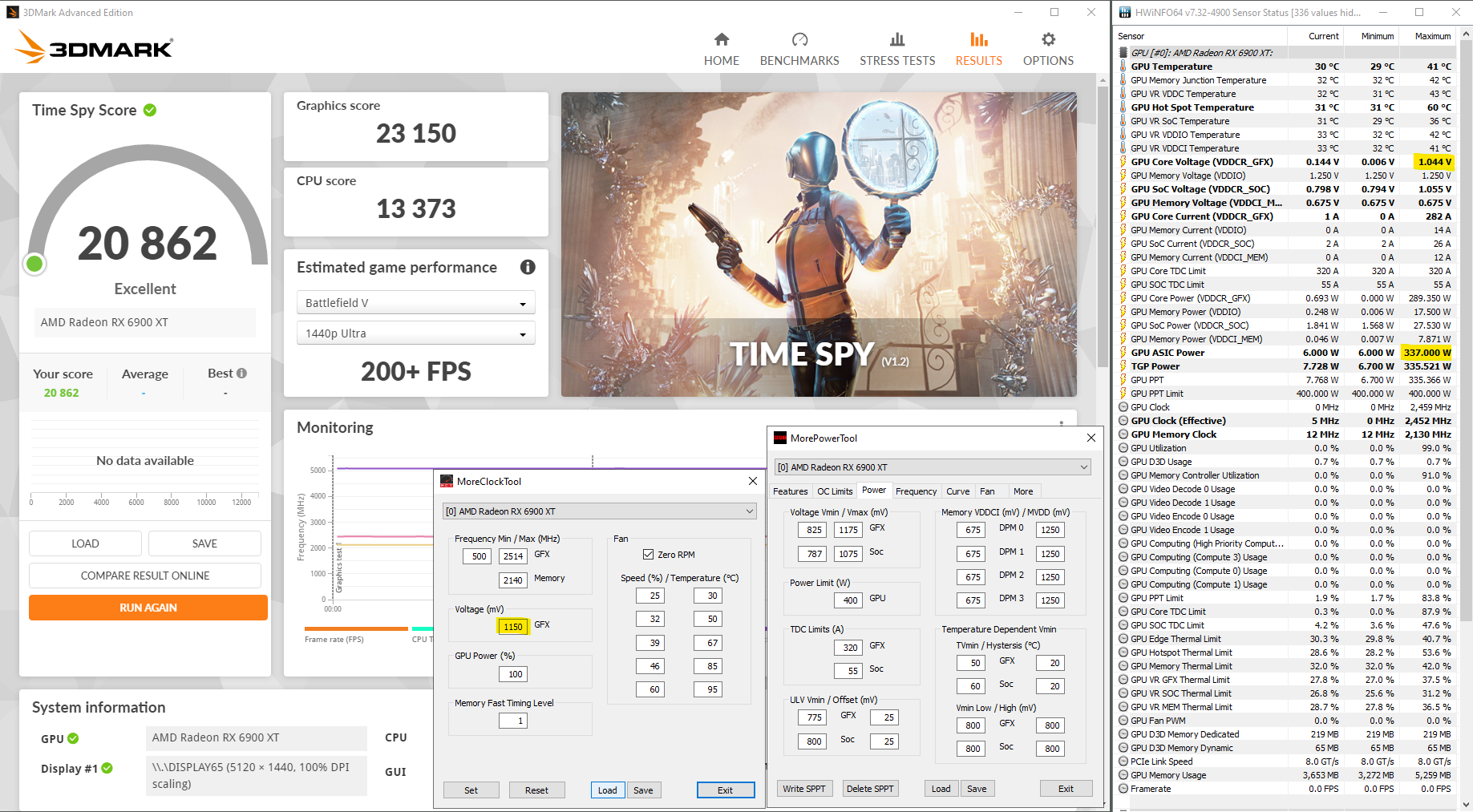
Task: Select the Frequency tab in MorePowerTool
Action: coord(916,491)
